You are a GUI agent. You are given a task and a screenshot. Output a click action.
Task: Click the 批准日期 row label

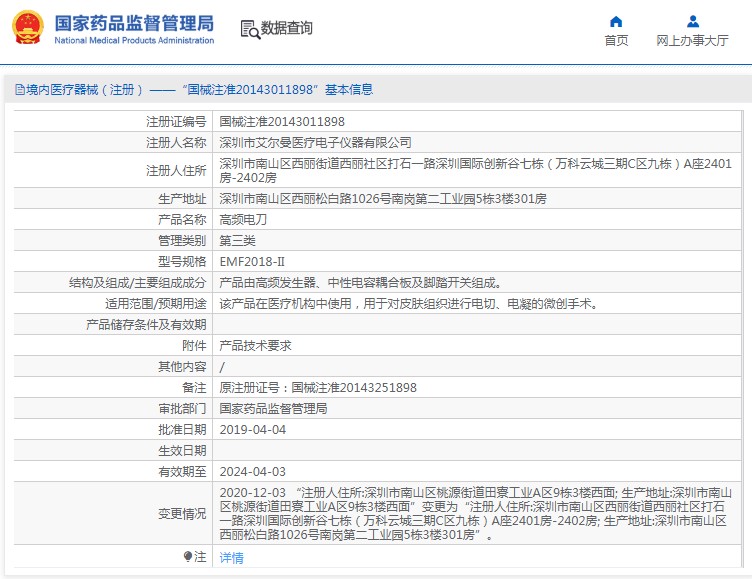(x=182, y=430)
